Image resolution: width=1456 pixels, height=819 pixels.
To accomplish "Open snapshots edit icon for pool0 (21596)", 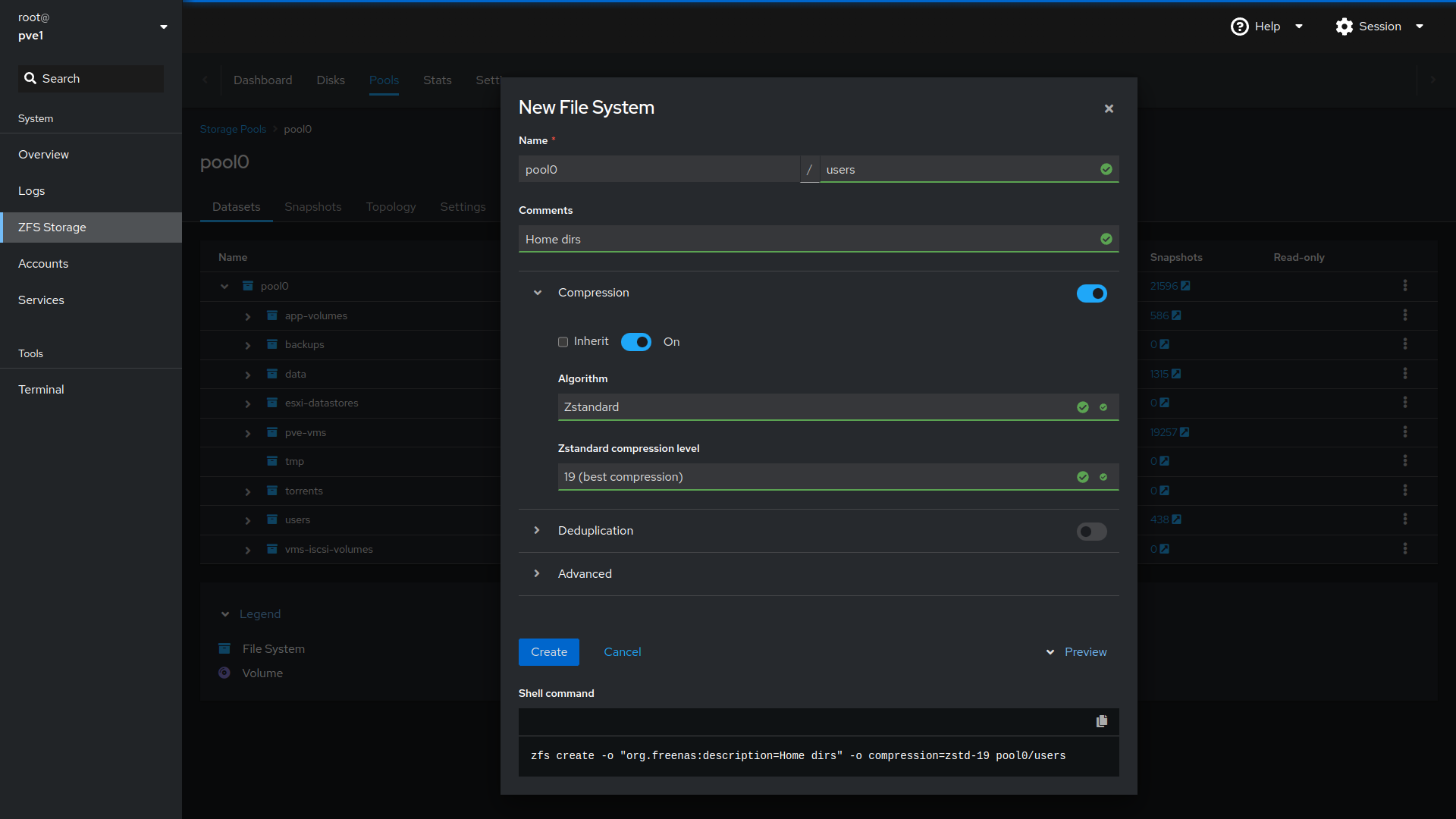I will pos(1185,286).
